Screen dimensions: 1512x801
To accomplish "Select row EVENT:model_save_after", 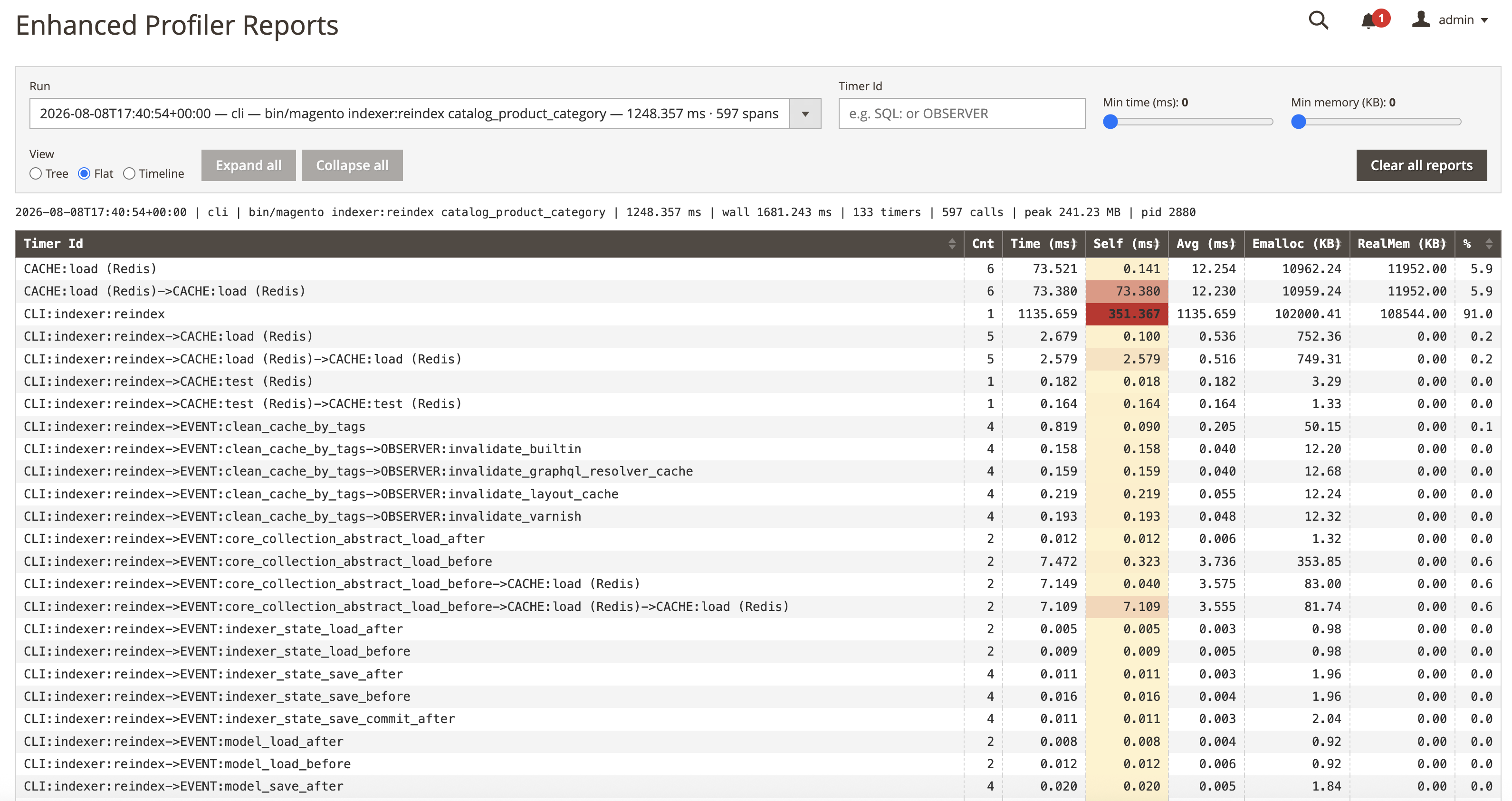I will point(758,786).
